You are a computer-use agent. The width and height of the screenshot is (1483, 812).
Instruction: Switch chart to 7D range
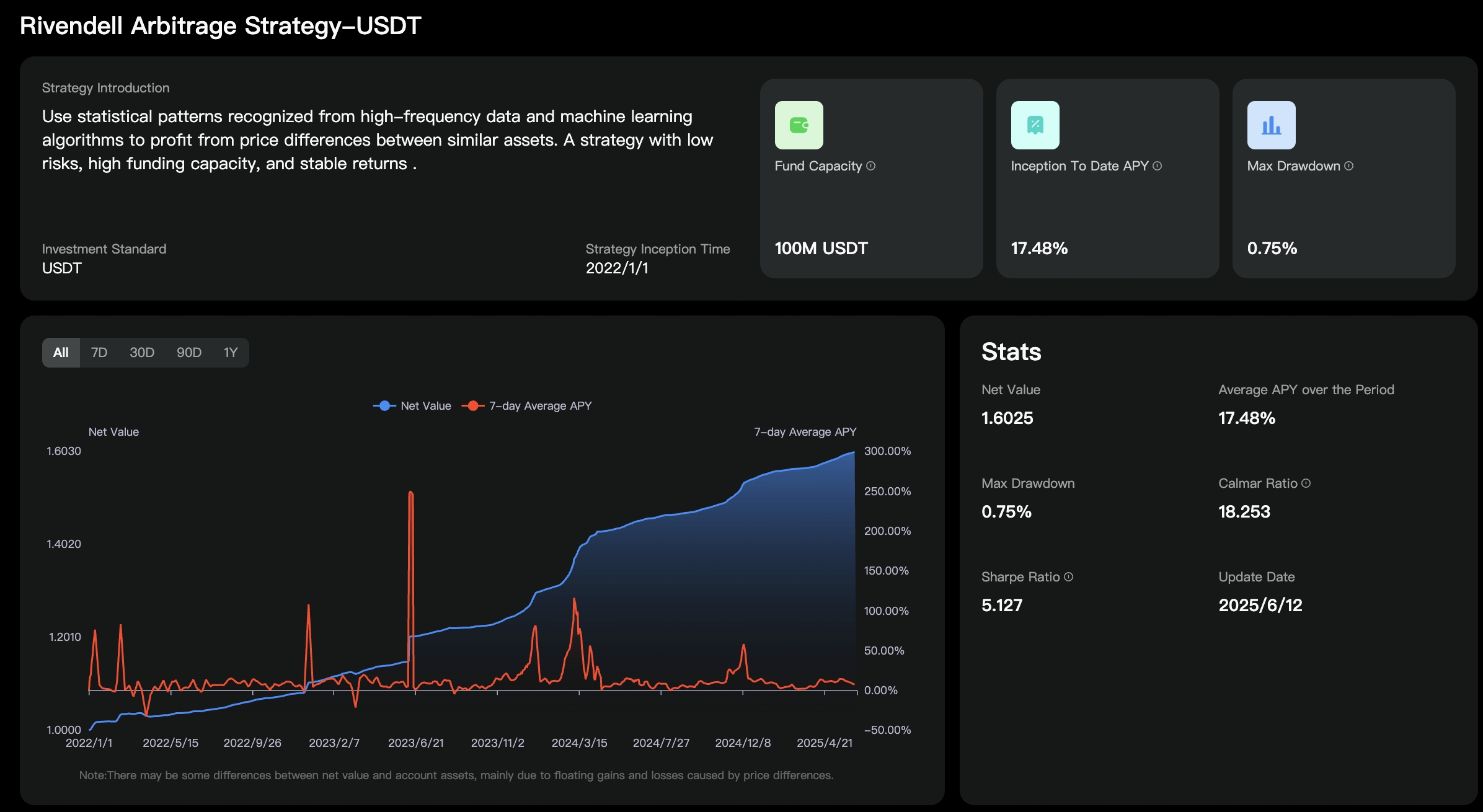coord(99,353)
